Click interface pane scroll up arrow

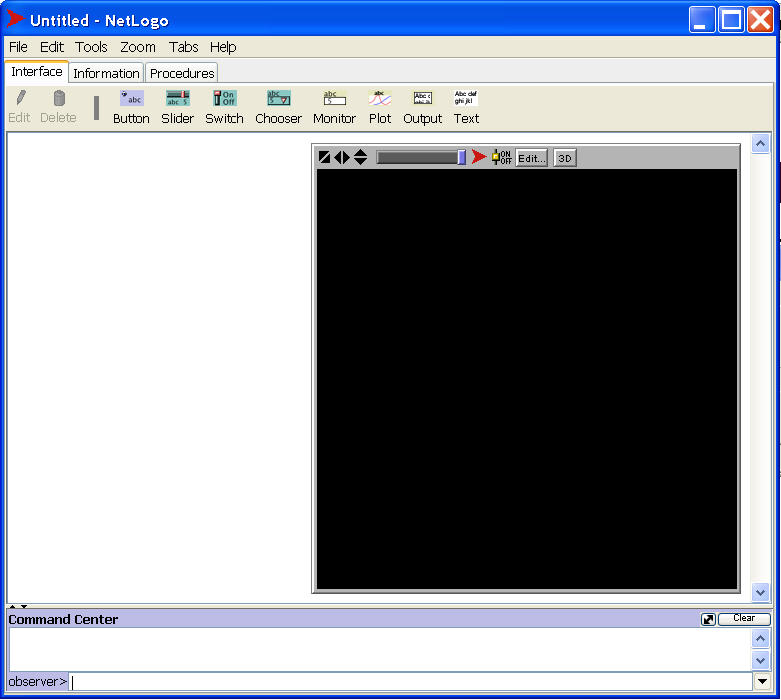tap(760, 144)
